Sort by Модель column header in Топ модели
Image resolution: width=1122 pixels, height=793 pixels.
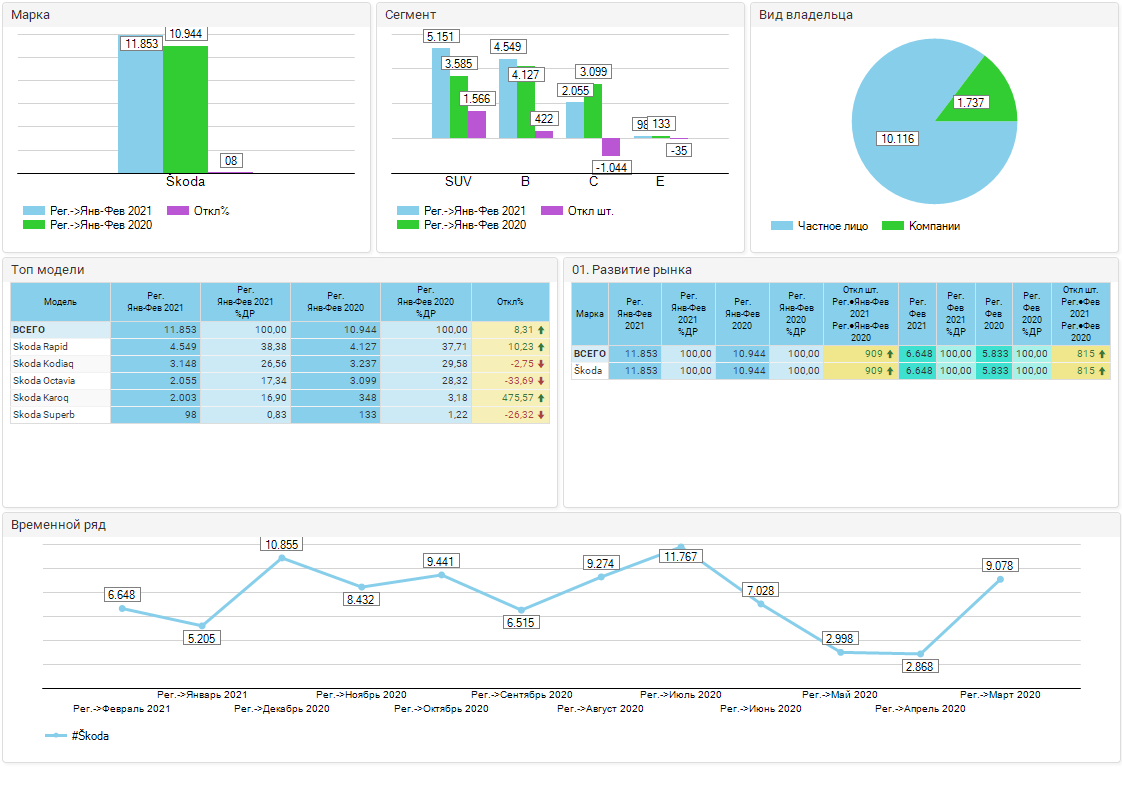click(x=60, y=301)
